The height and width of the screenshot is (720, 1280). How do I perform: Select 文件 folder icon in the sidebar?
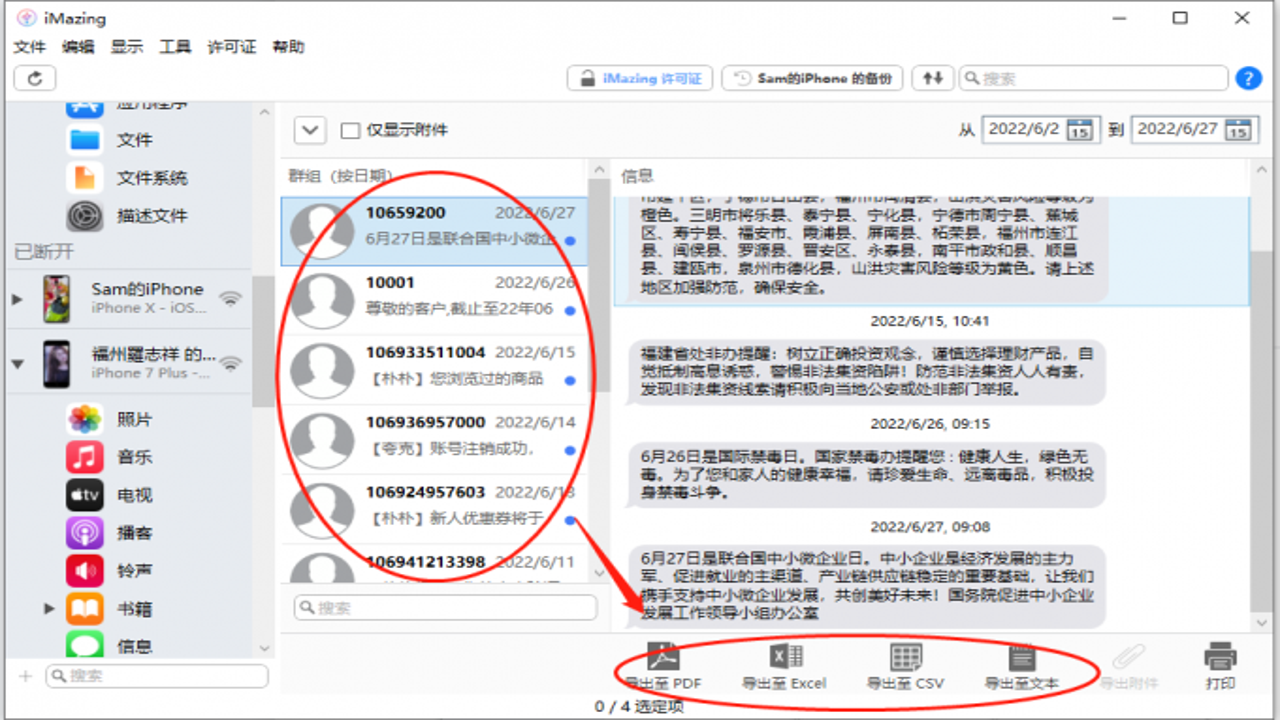(84, 140)
